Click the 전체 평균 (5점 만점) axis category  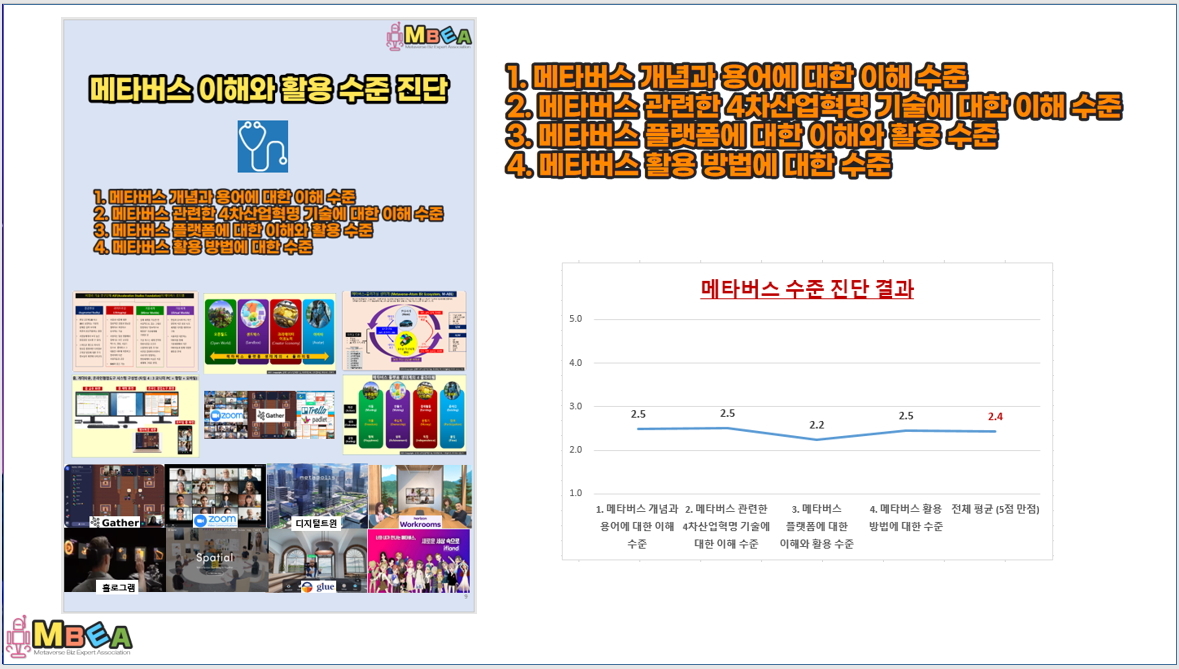pyautogui.click(x=996, y=509)
